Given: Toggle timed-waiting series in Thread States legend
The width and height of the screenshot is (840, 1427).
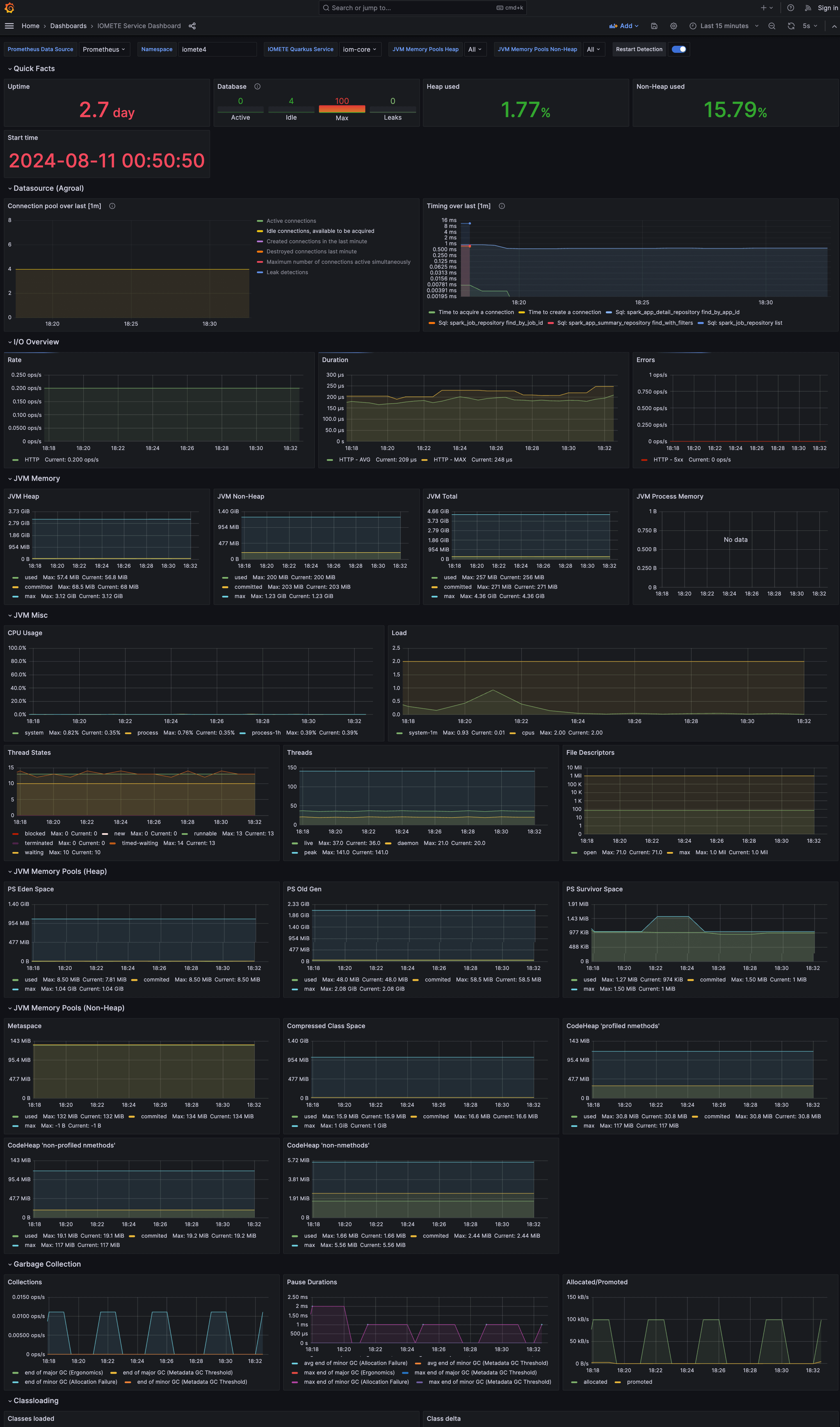Looking at the screenshot, I should (140, 843).
